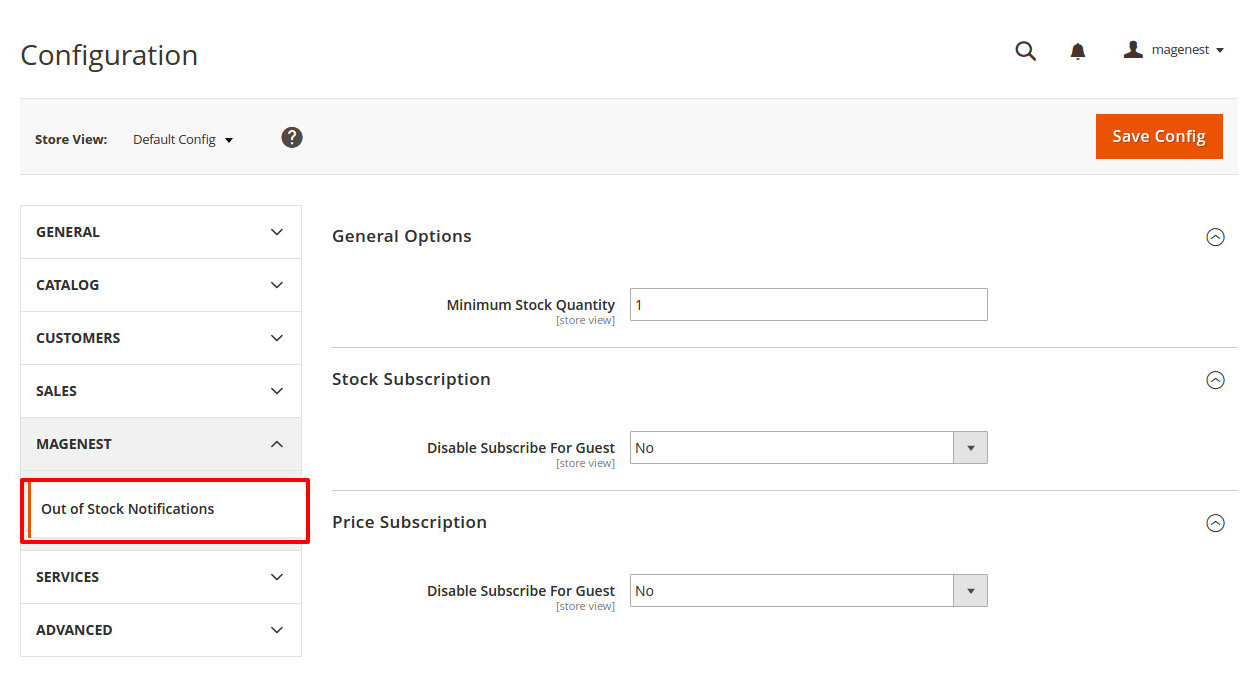
Task: Expand the SERVICES configuration tab
Action: [x=161, y=577]
